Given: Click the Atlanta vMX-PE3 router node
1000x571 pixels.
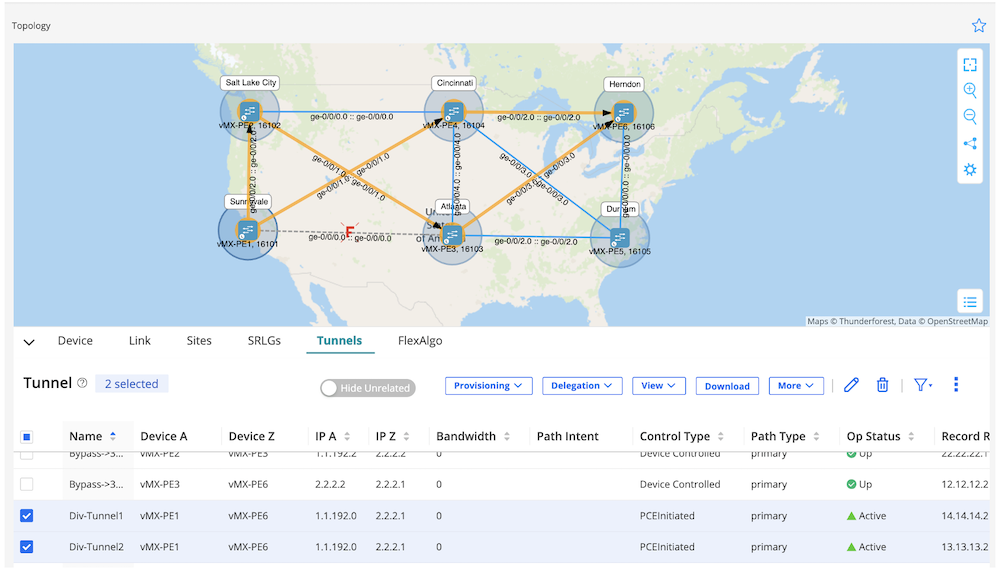Looking at the screenshot, I should [x=452, y=234].
